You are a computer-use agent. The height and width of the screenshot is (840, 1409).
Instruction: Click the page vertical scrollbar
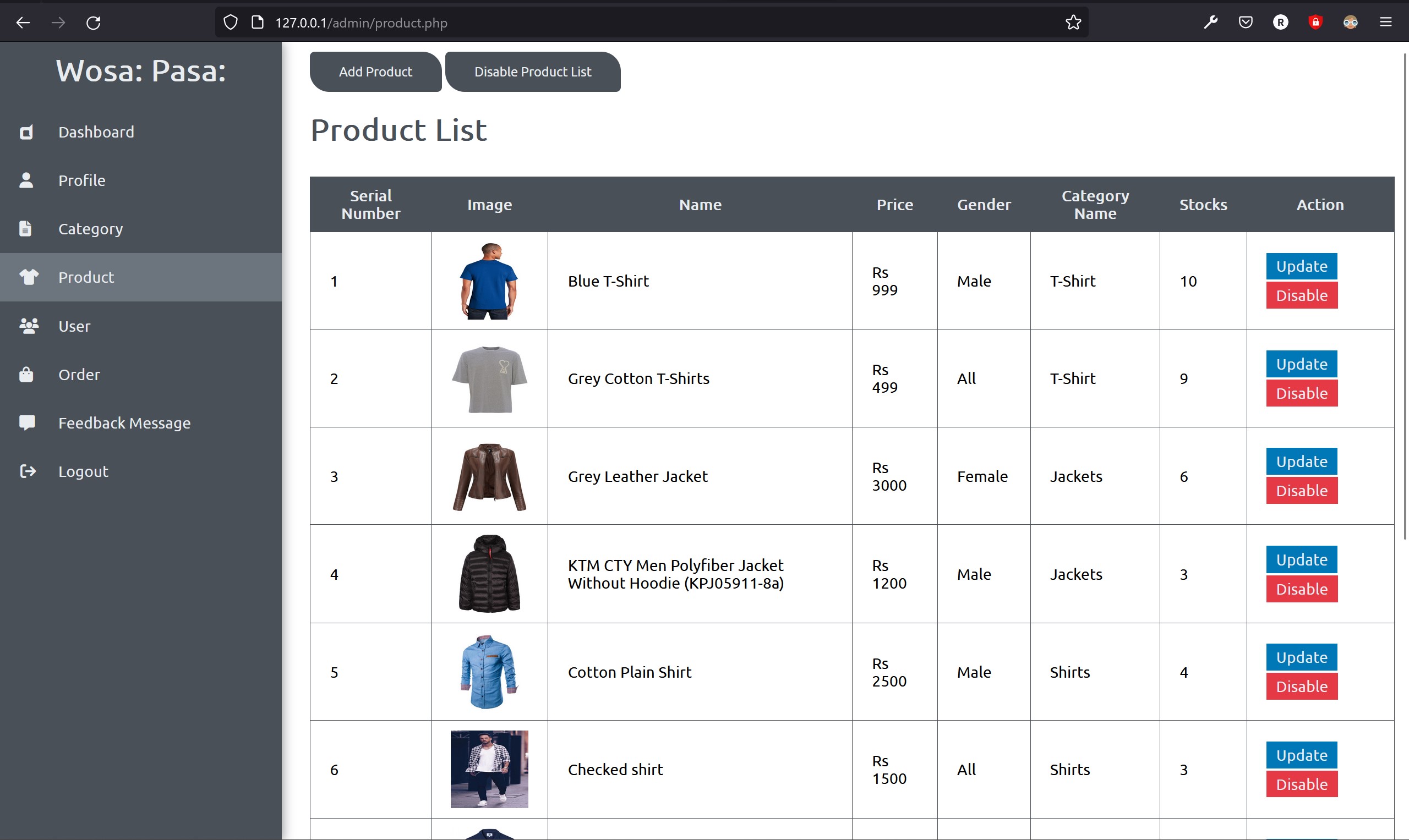coord(1405,294)
